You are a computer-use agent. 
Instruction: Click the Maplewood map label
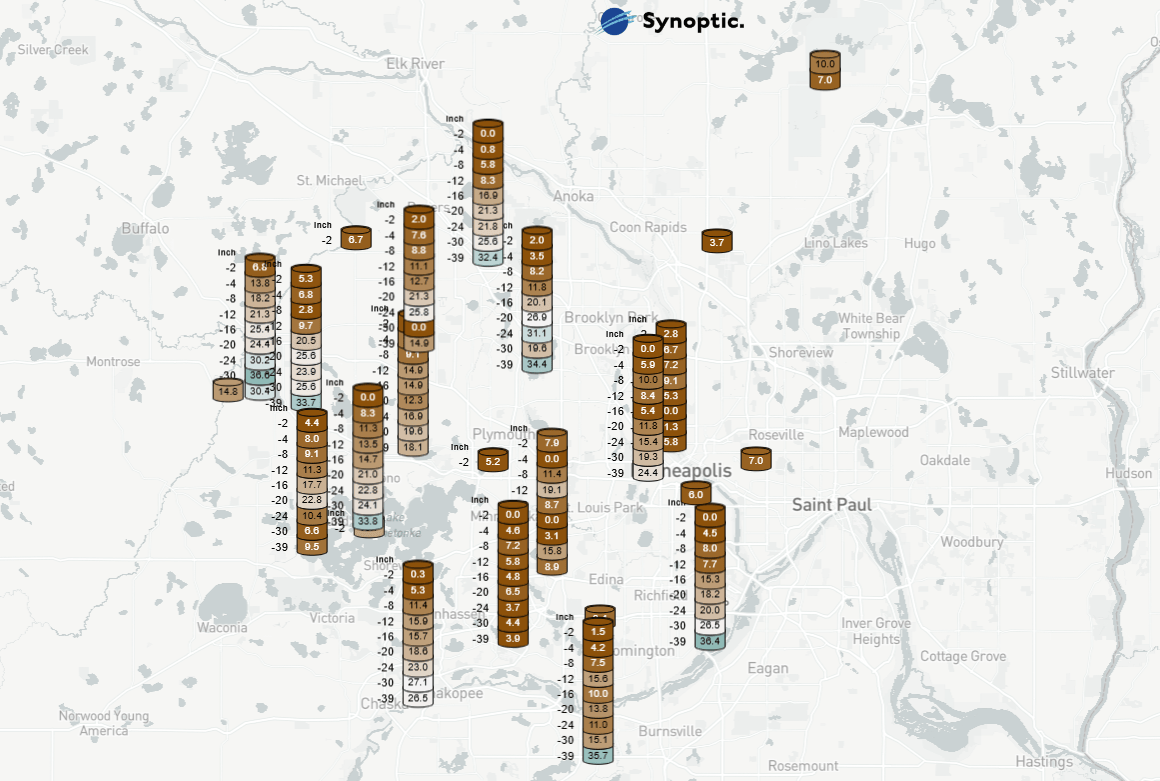(873, 433)
